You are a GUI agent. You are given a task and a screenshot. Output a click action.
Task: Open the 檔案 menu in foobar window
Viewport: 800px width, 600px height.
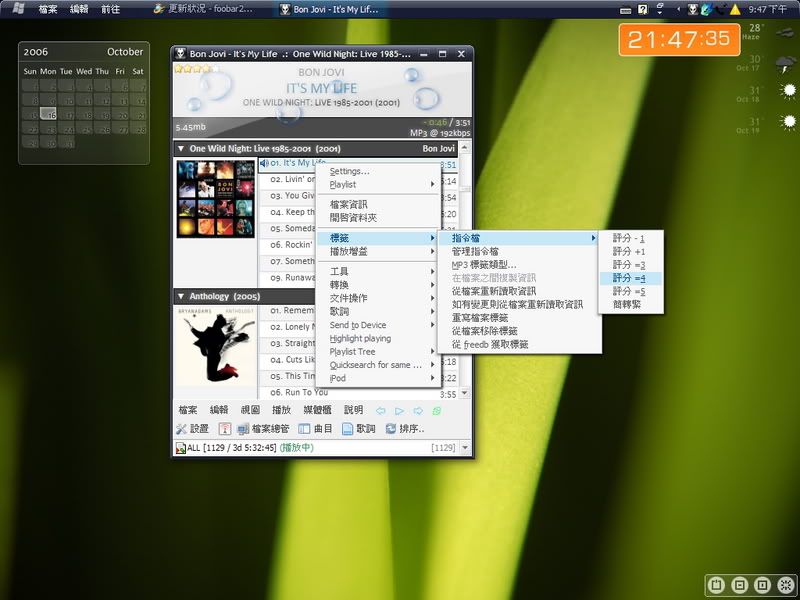[x=188, y=410]
